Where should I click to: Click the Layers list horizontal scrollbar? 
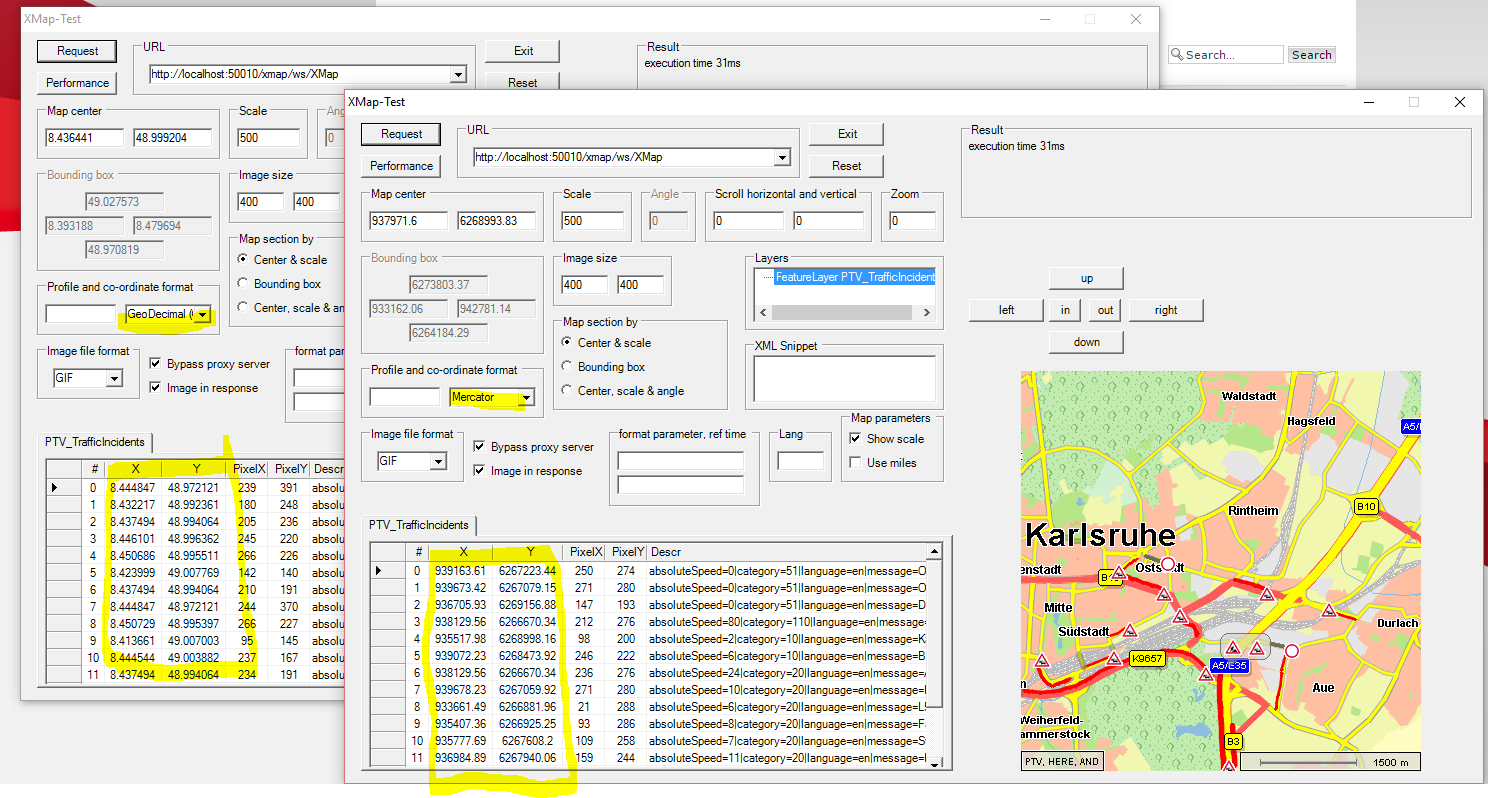click(843, 313)
